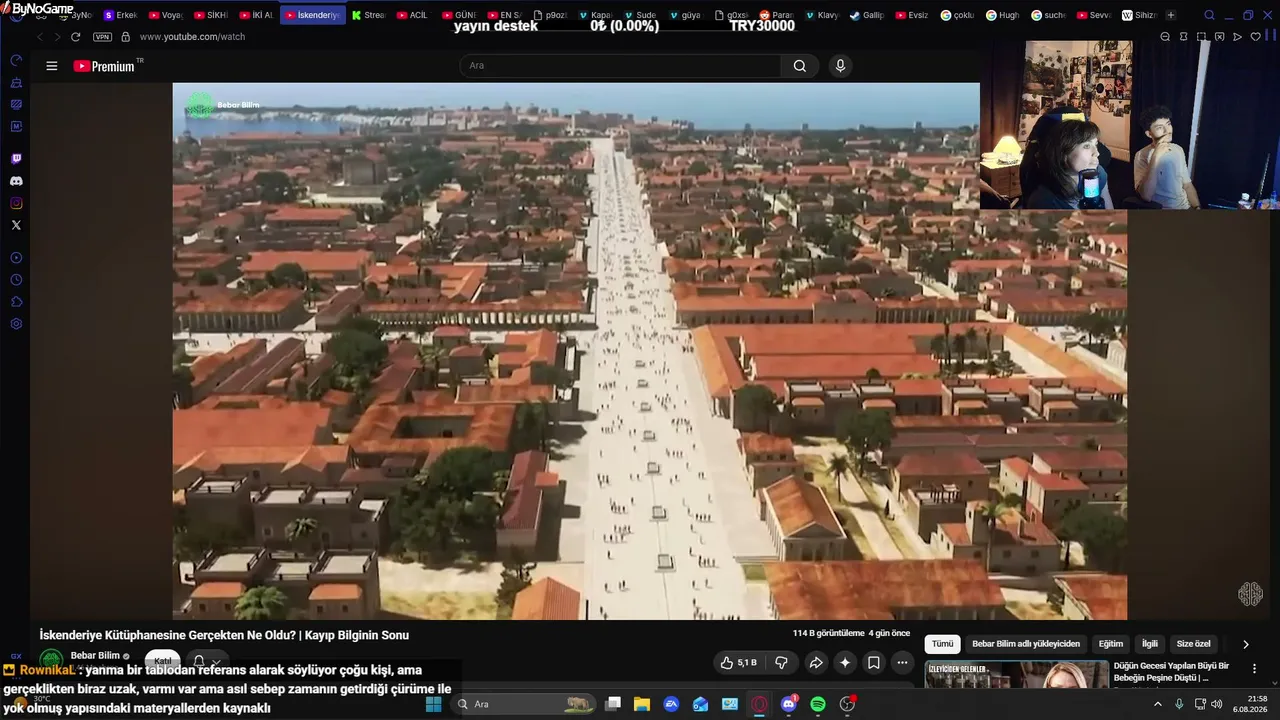1280x720 pixels.
Task: Open the Bebar Bilim channel avatar
Action: coord(51,660)
